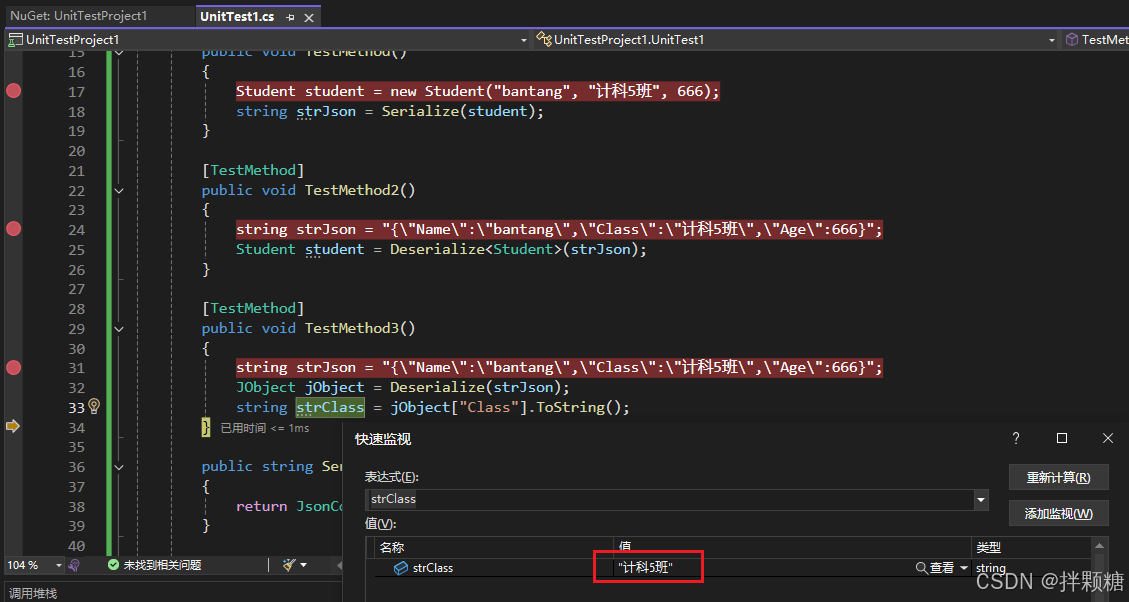
Task: Close the UnitTest1.cs editor tab
Action: click(309, 17)
